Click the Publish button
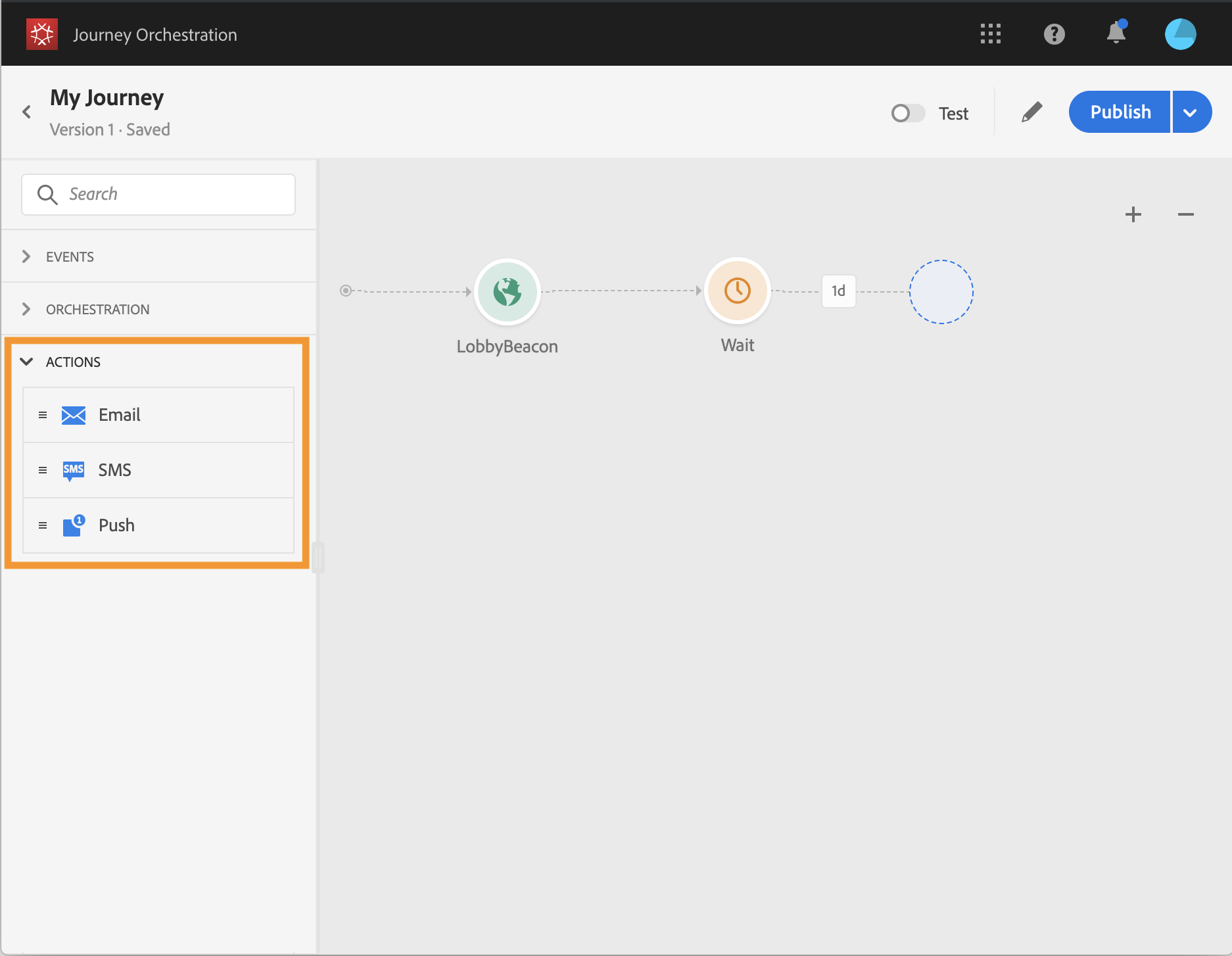 pos(1120,112)
